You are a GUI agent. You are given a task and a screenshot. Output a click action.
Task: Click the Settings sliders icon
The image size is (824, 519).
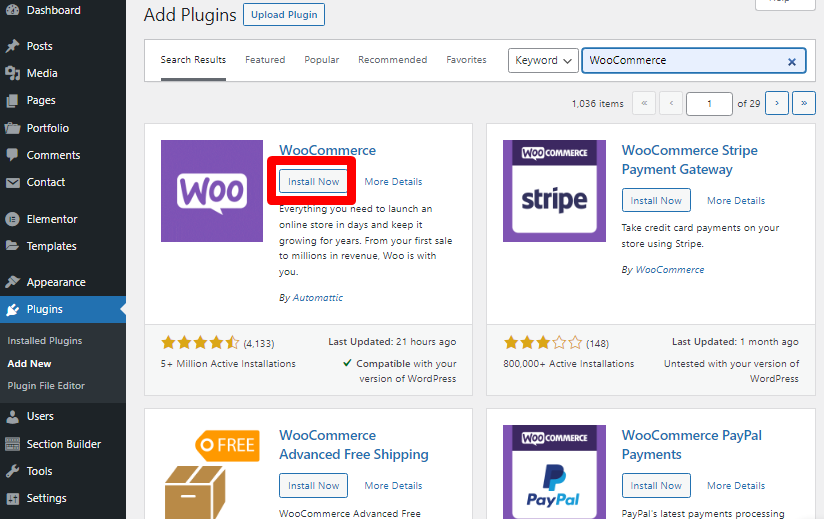[x=12, y=499]
